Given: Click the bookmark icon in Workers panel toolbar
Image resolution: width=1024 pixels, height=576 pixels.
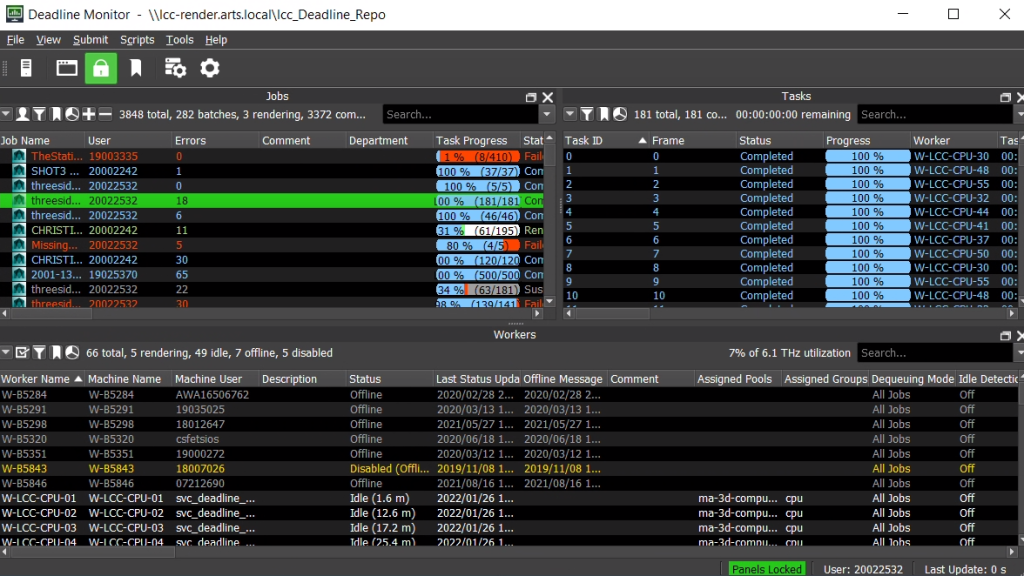Looking at the screenshot, I should coord(56,353).
